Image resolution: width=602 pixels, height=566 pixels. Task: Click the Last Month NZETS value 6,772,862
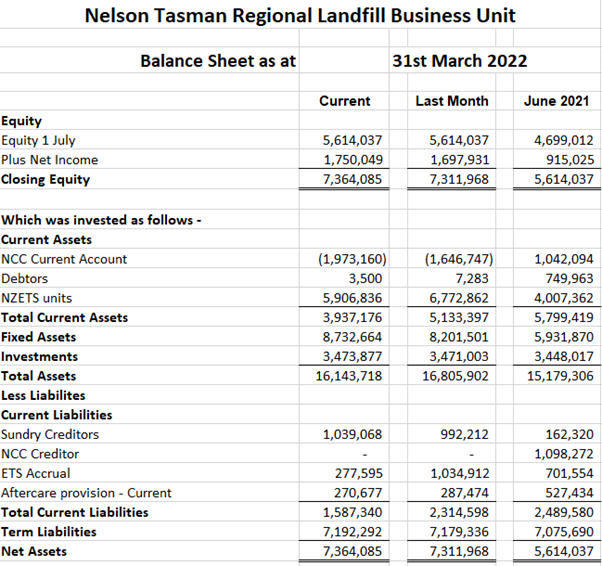point(459,298)
